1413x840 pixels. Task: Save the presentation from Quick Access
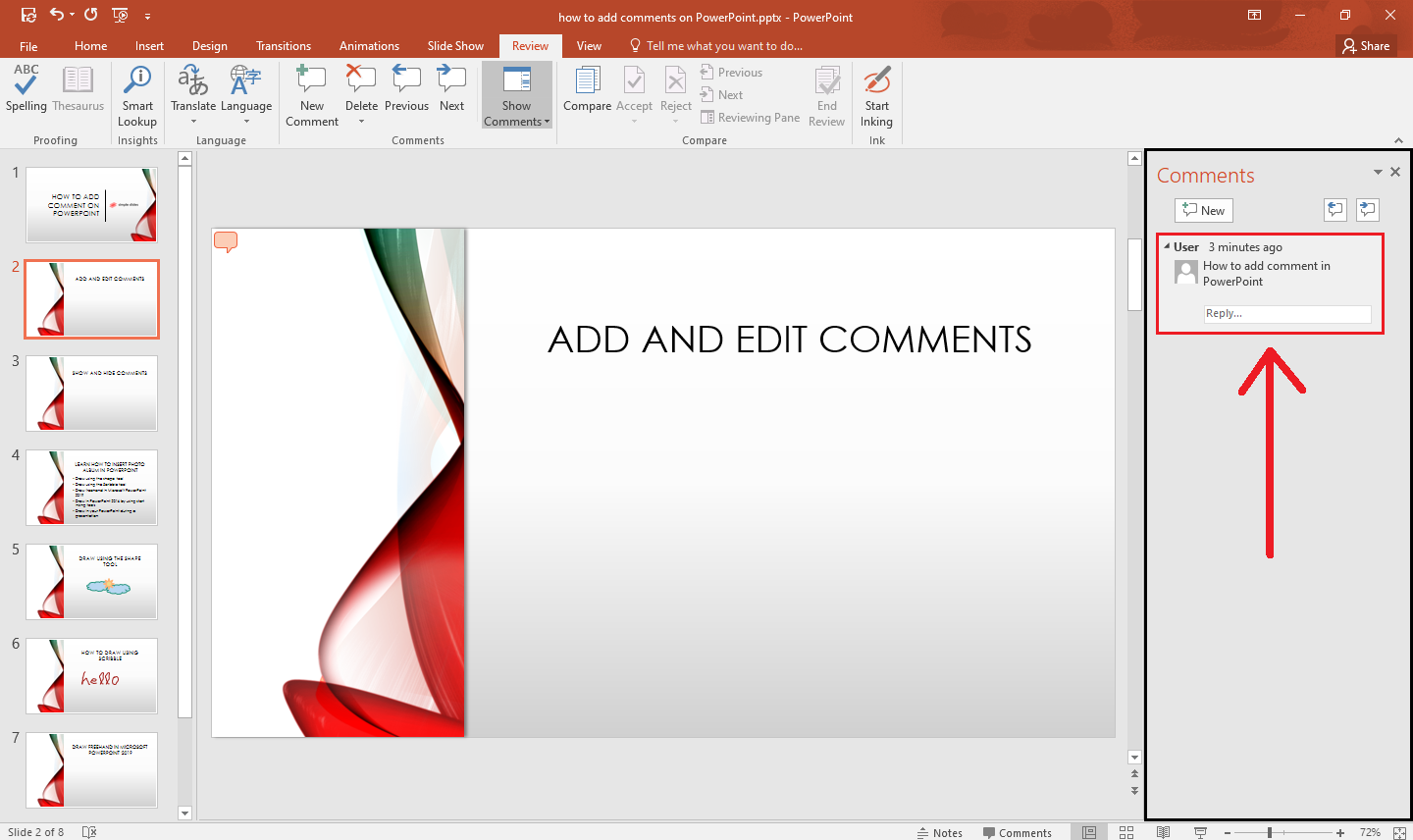(28, 15)
